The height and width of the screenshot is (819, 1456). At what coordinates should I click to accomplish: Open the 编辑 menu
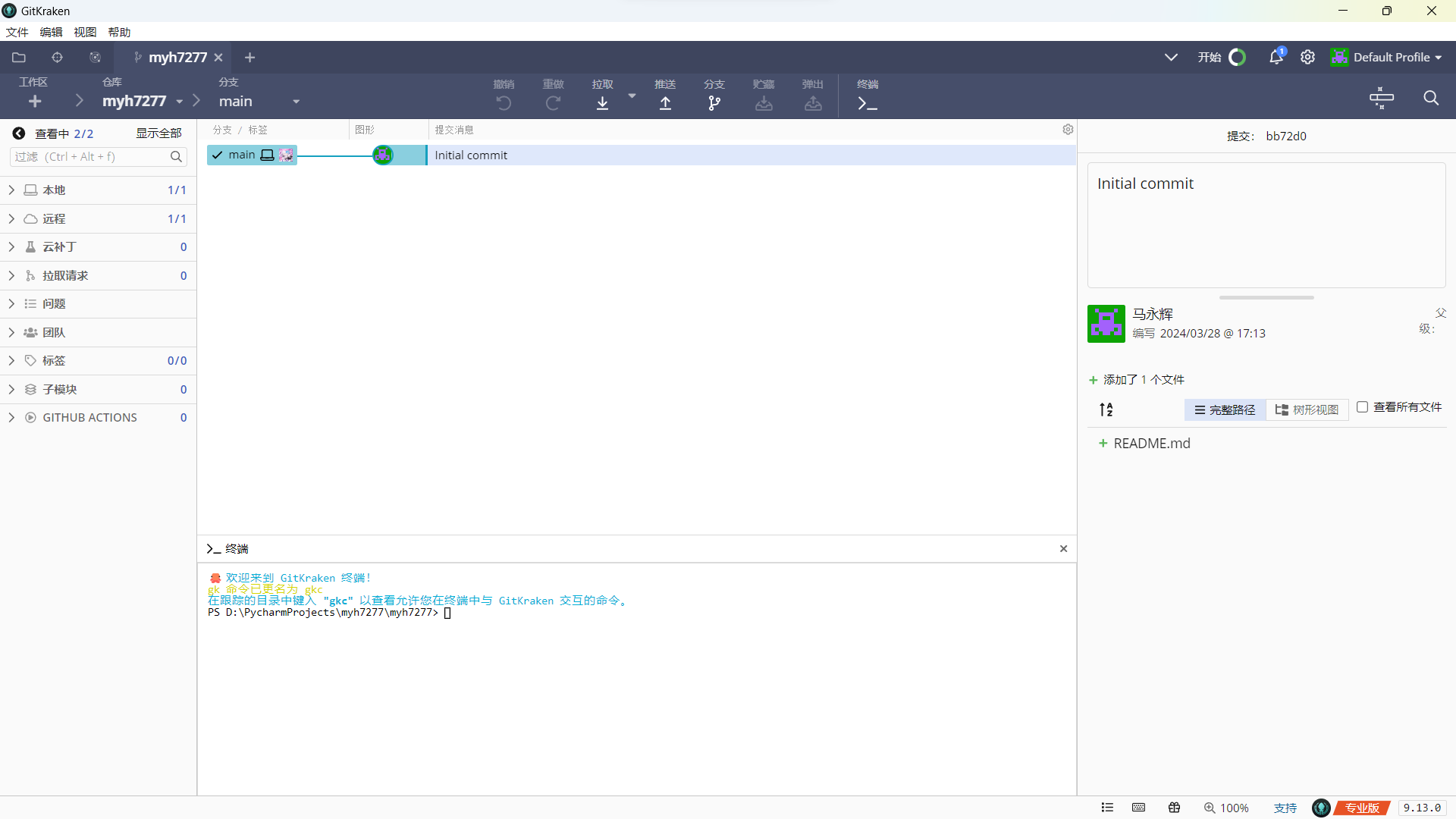coord(51,32)
